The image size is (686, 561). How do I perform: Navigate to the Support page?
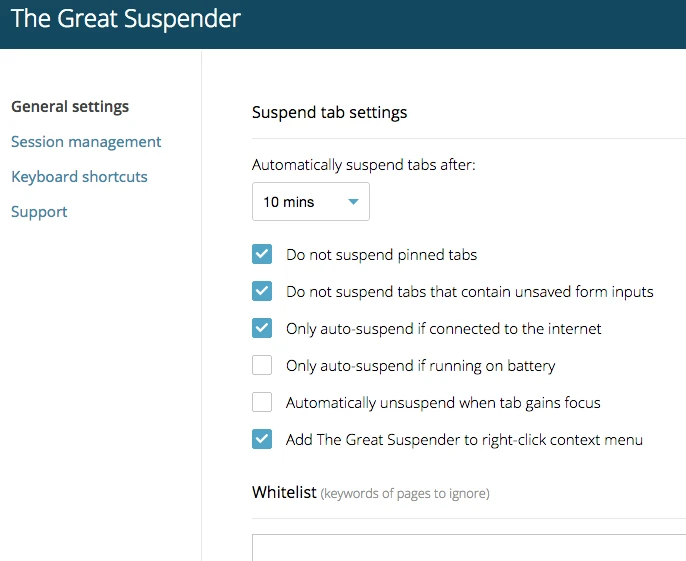[39, 212]
